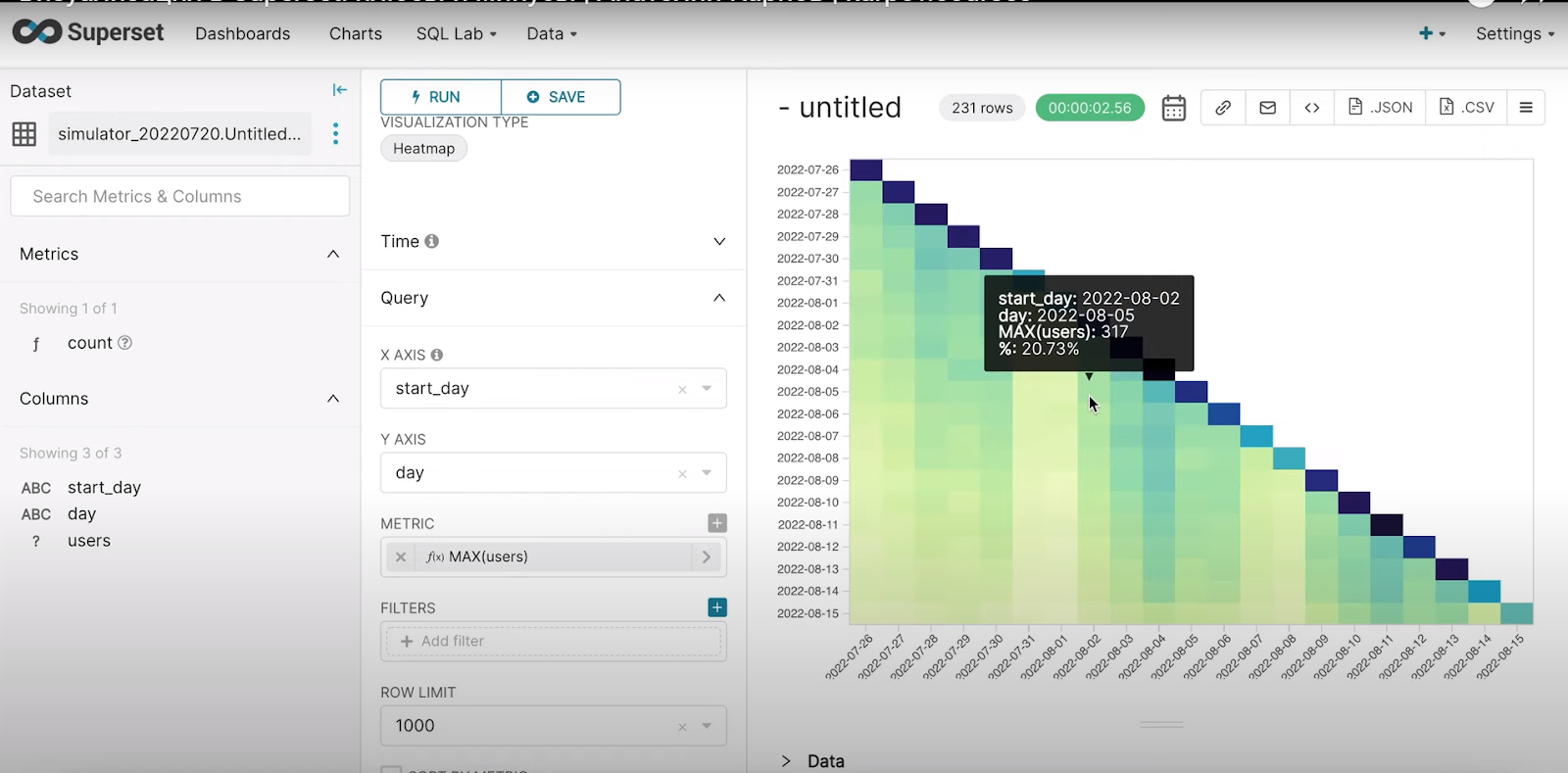The width and height of the screenshot is (1568, 773).
Task: Open the hamburger menu for chart options
Action: click(x=1525, y=108)
